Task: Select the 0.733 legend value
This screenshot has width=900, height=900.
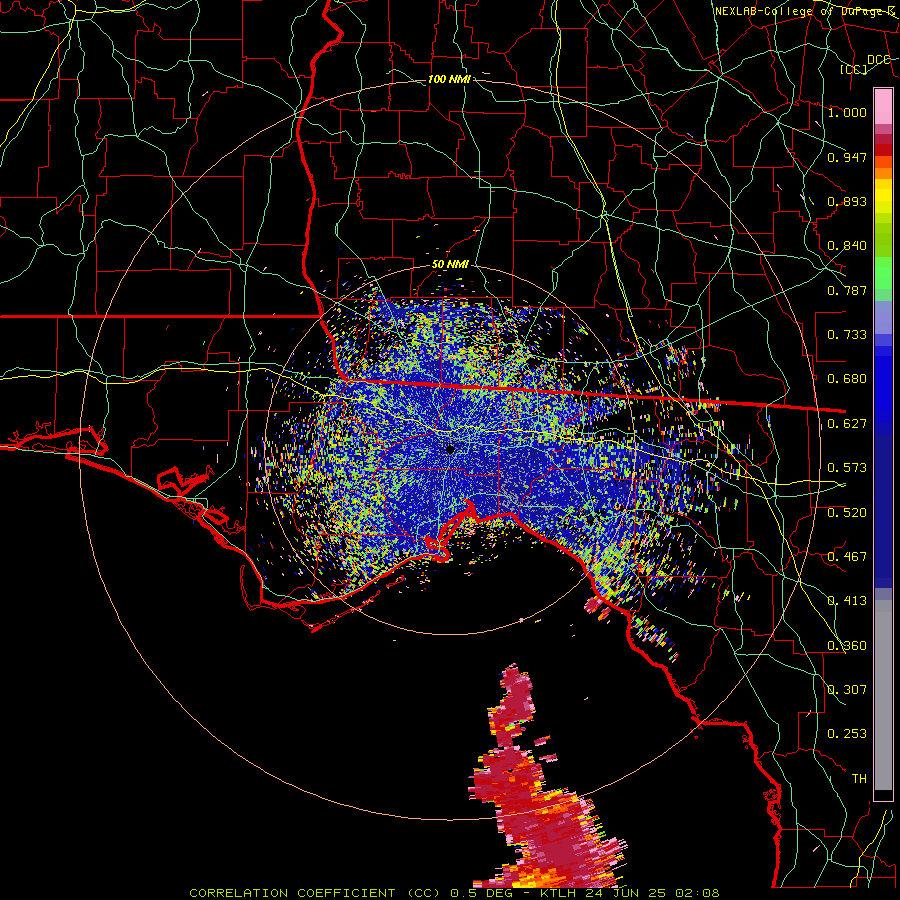Action: point(847,335)
